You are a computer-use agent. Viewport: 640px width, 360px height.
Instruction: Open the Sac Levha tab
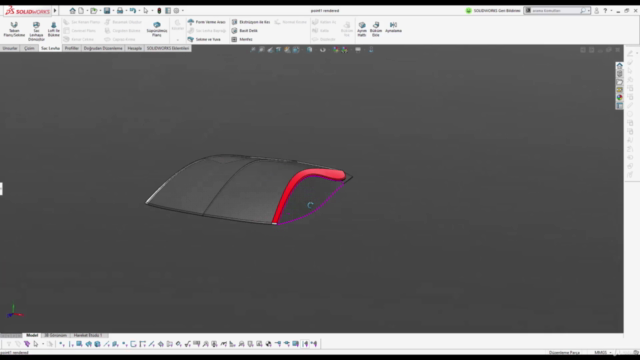coord(50,48)
